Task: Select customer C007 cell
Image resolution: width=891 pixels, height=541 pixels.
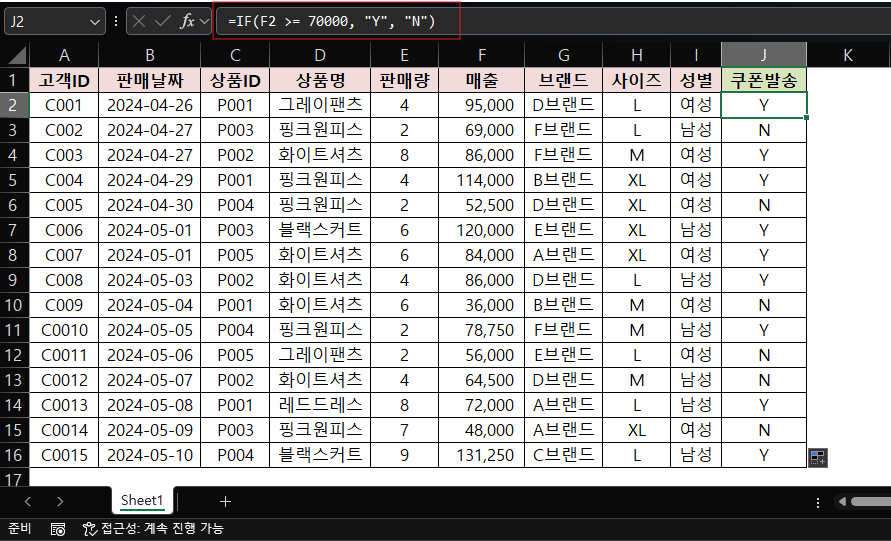Action: tap(64, 255)
